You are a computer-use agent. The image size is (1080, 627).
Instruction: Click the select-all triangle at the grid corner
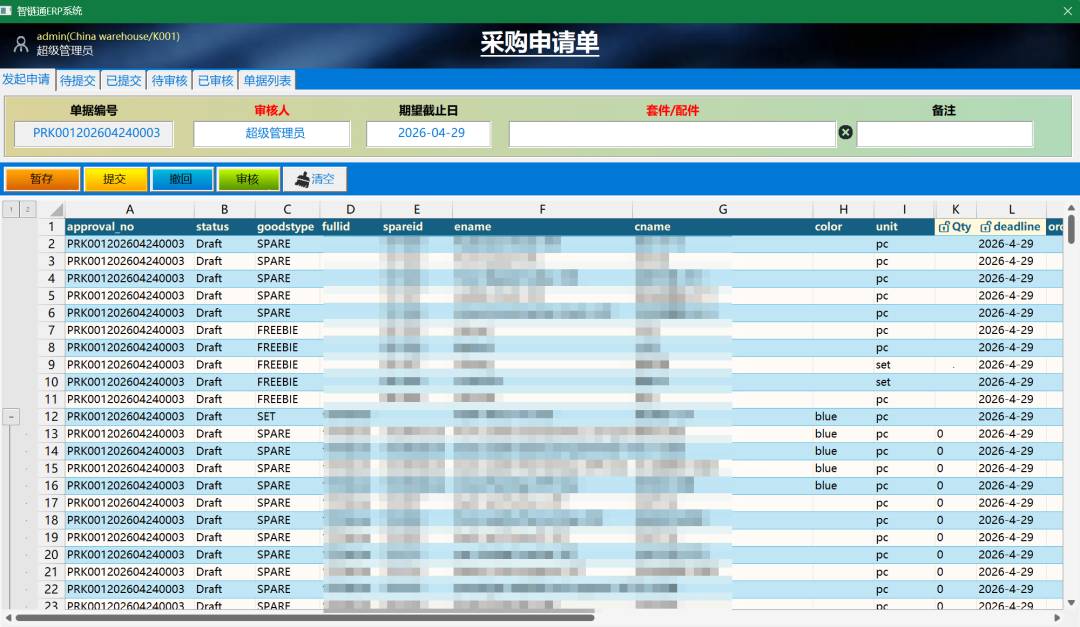(x=56, y=209)
